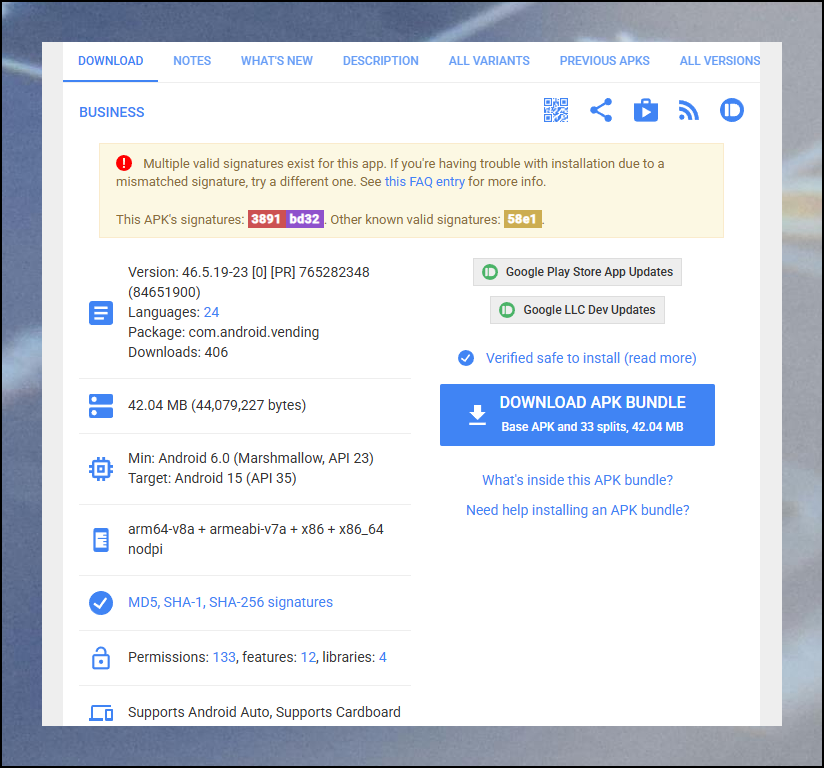
Task: Click the 42.04 MB (44,079,227 bytes) text
Action: pos(217,405)
